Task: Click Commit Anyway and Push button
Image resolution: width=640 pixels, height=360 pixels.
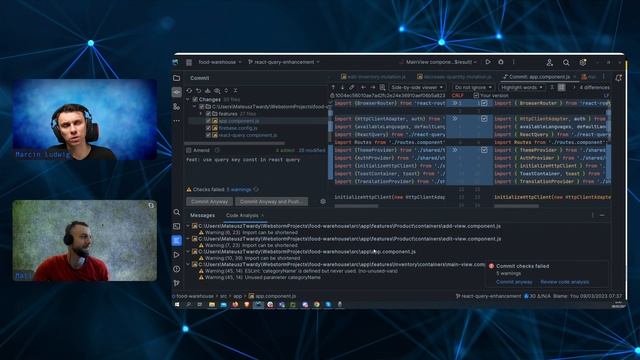Action: [271, 202]
